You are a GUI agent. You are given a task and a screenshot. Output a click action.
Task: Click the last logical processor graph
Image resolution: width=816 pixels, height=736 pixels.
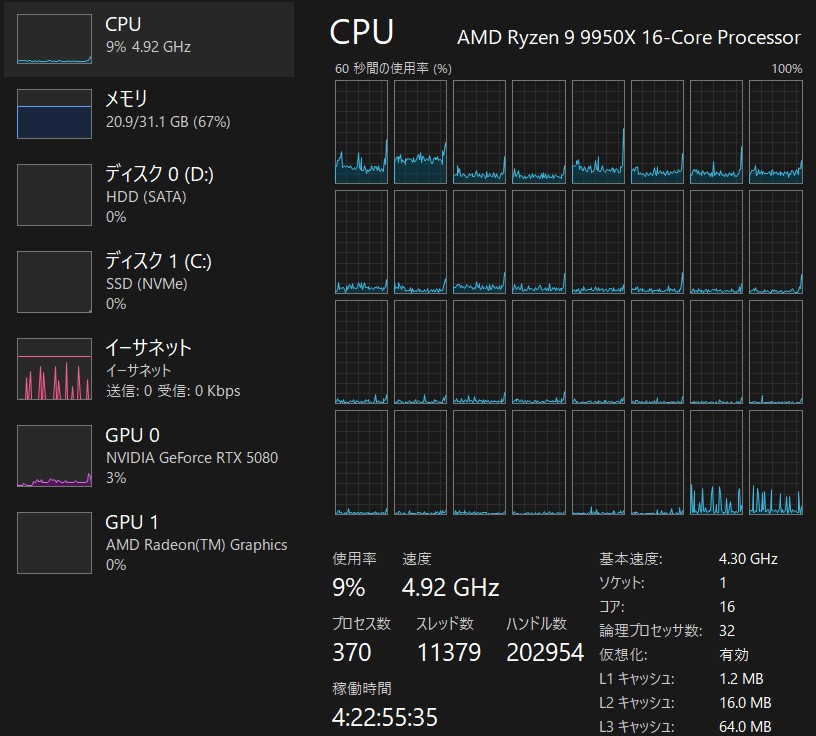click(775, 462)
